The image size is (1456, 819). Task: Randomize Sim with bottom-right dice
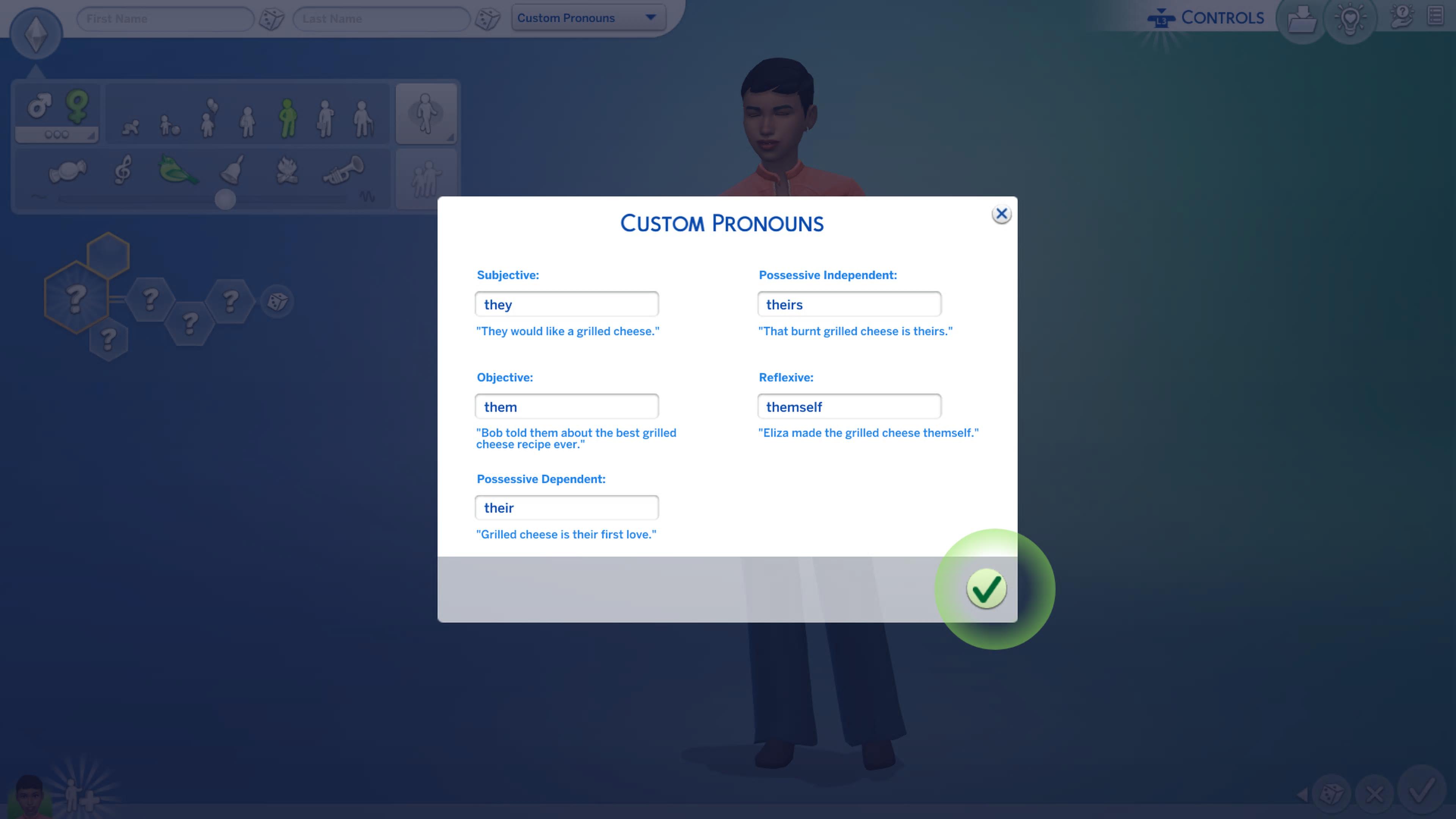tap(1332, 794)
